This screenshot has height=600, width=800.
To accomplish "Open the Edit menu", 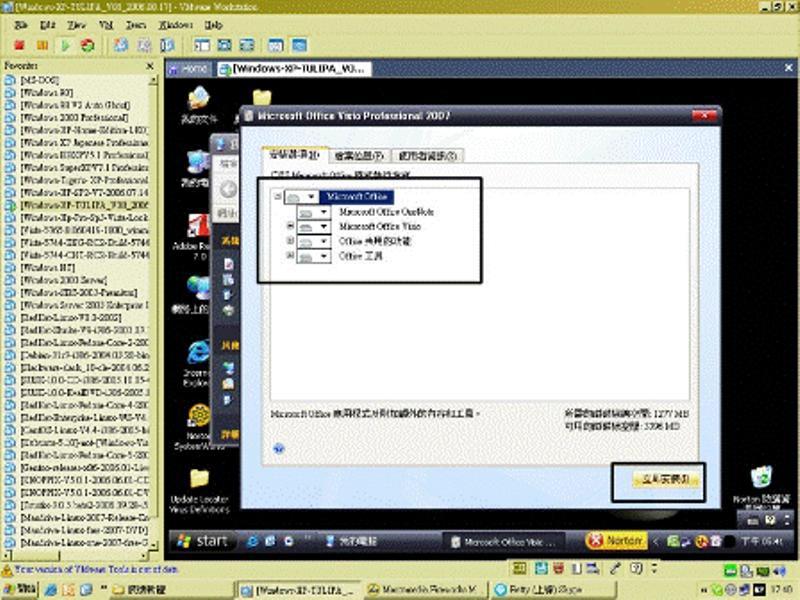I will coord(47,24).
